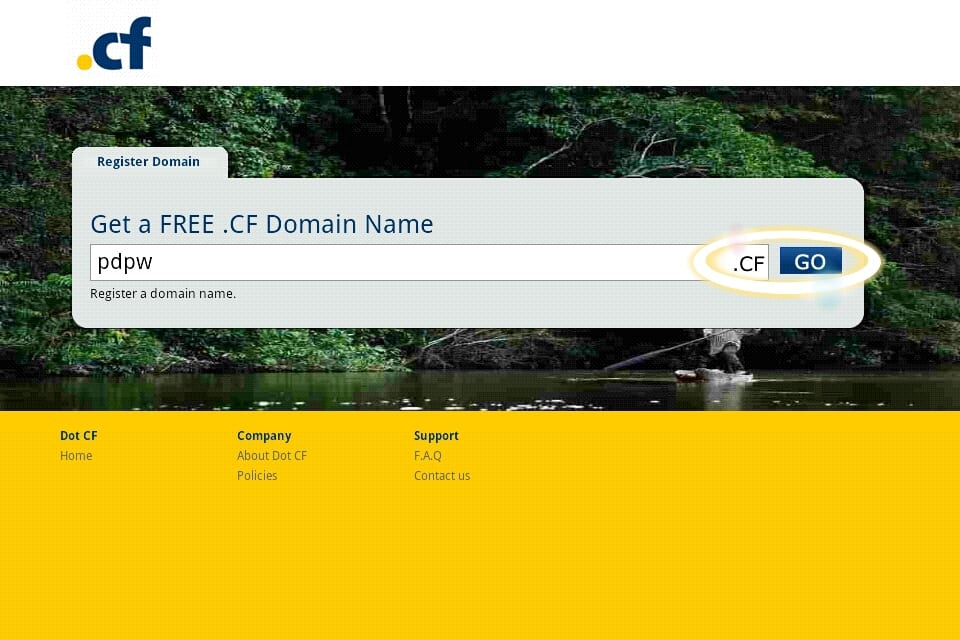Open the Contact us link
960x640 pixels.
(442, 476)
